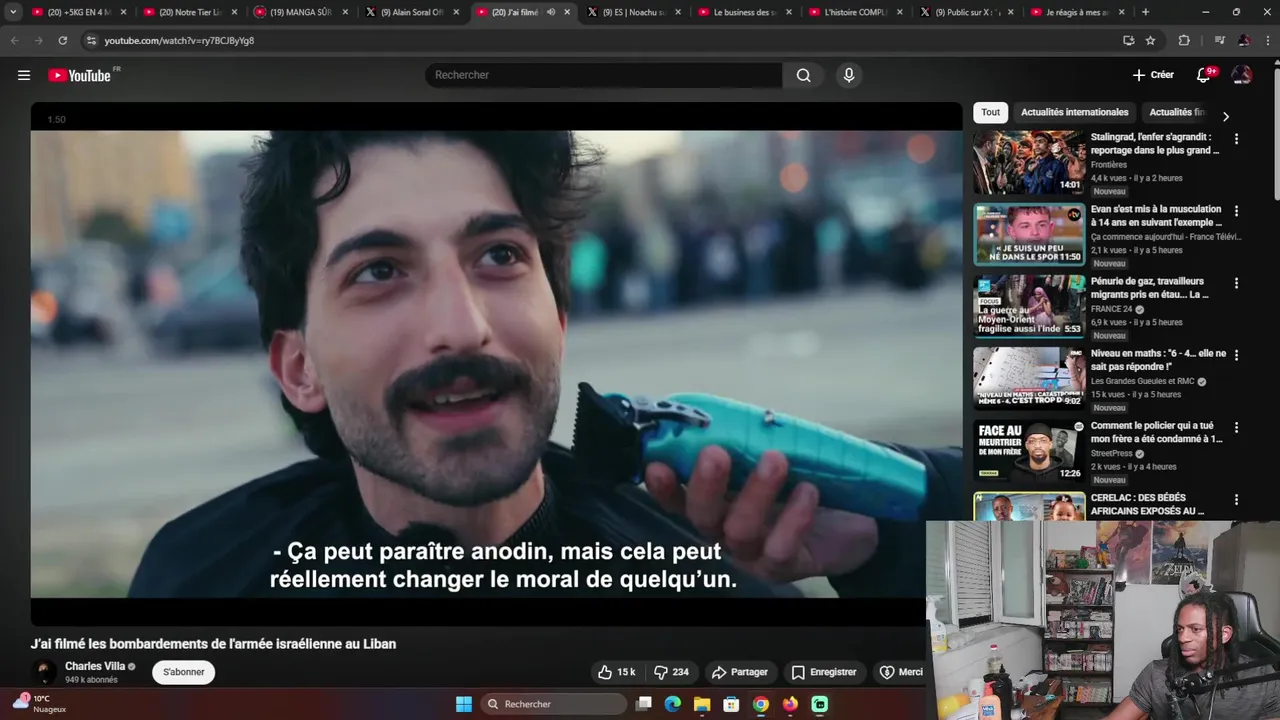The width and height of the screenshot is (1280, 720).
Task: Open options menu for the Niveau en maths video
Action: click(1236, 355)
